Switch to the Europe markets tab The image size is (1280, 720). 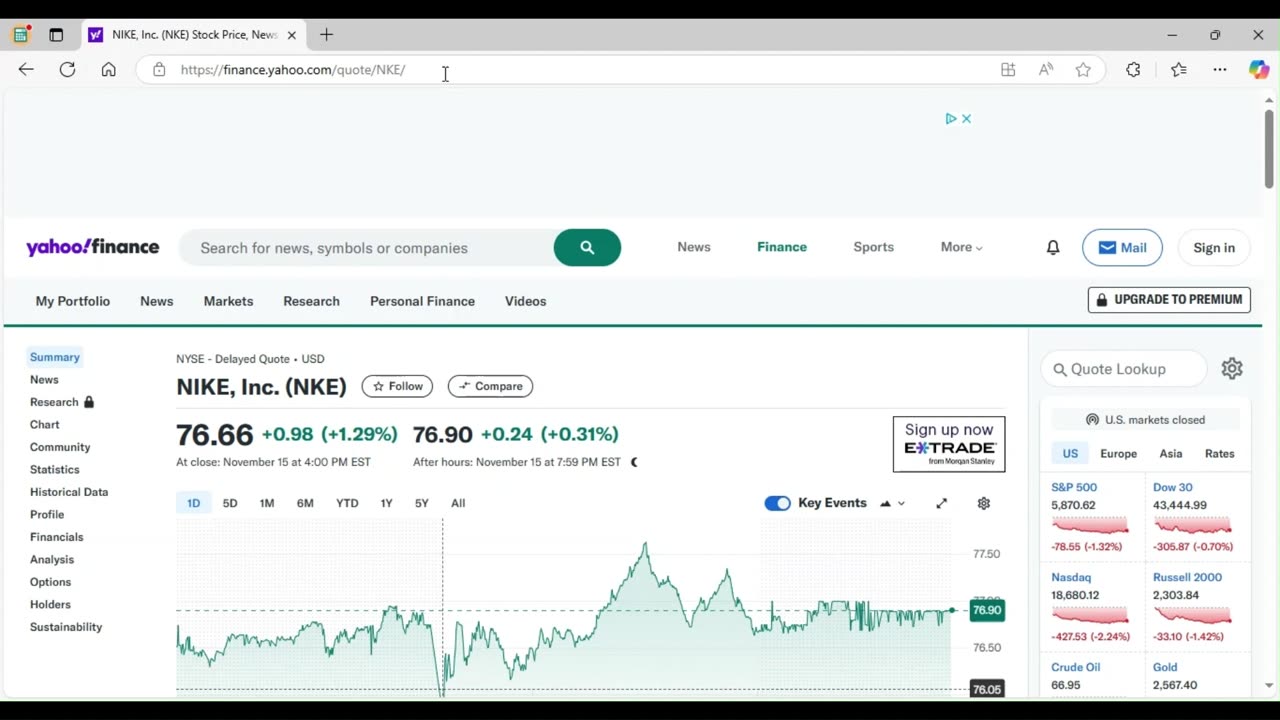(x=1118, y=454)
